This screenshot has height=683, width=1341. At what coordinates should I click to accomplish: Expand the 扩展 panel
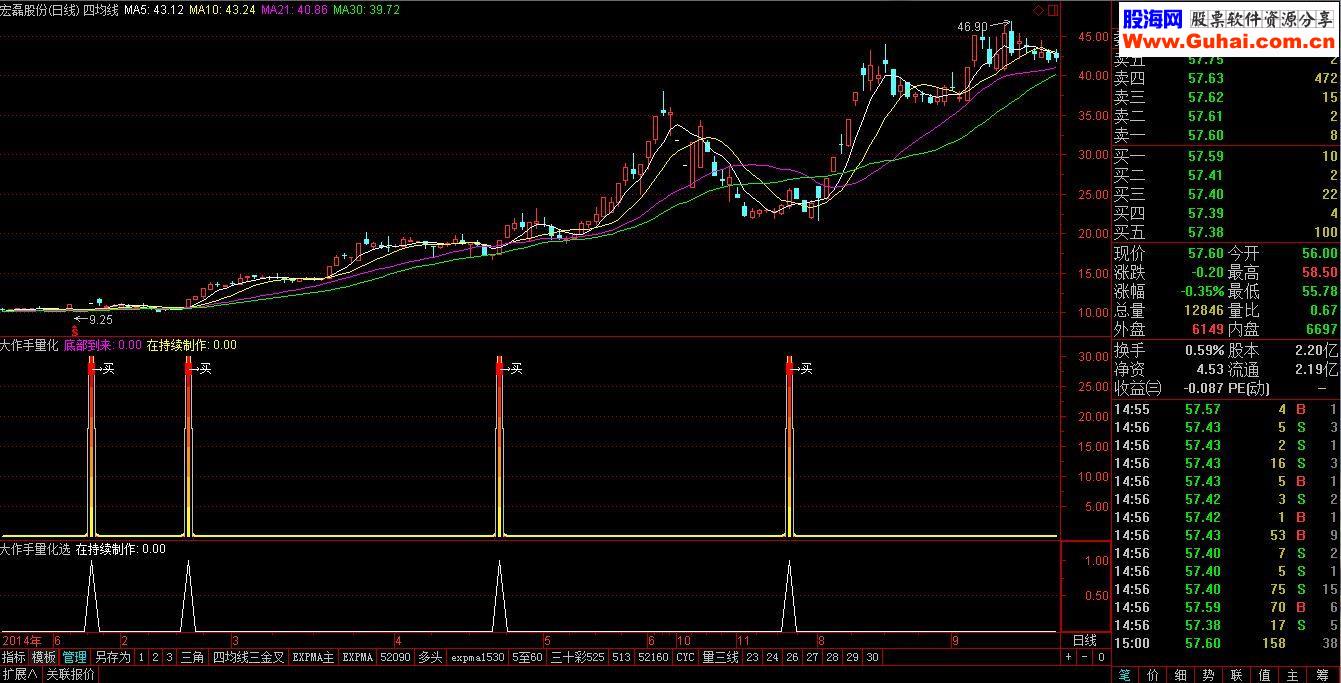(x=20, y=675)
